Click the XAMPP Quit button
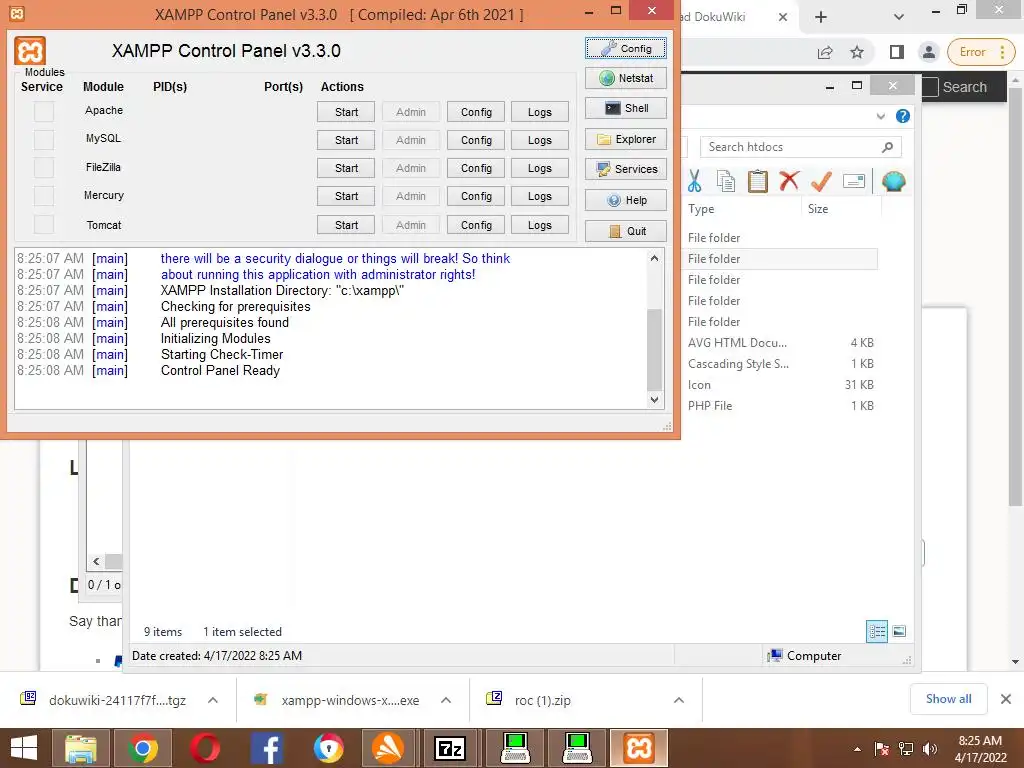The width and height of the screenshot is (1024, 768). pyautogui.click(x=626, y=231)
